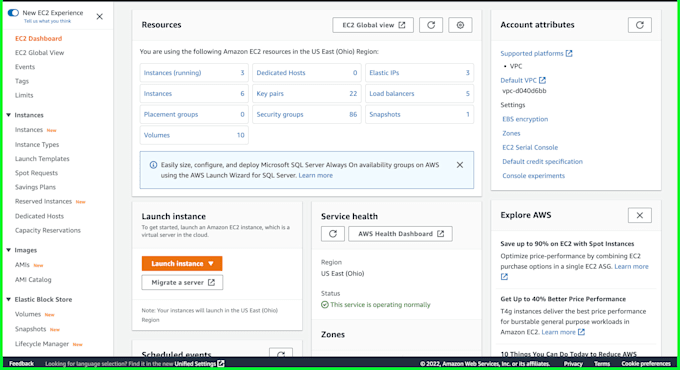This screenshot has height=370, width=680.
Task: Open Instances under the Instances sidebar section
Action: [29, 130]
